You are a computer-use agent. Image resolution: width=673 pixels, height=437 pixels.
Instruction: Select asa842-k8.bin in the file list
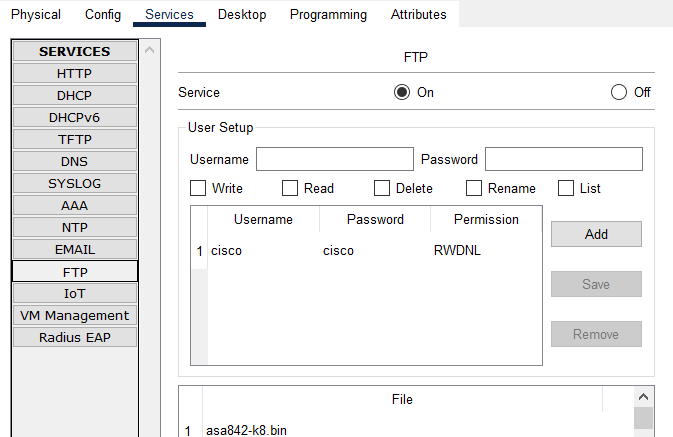tap(247, 430)
